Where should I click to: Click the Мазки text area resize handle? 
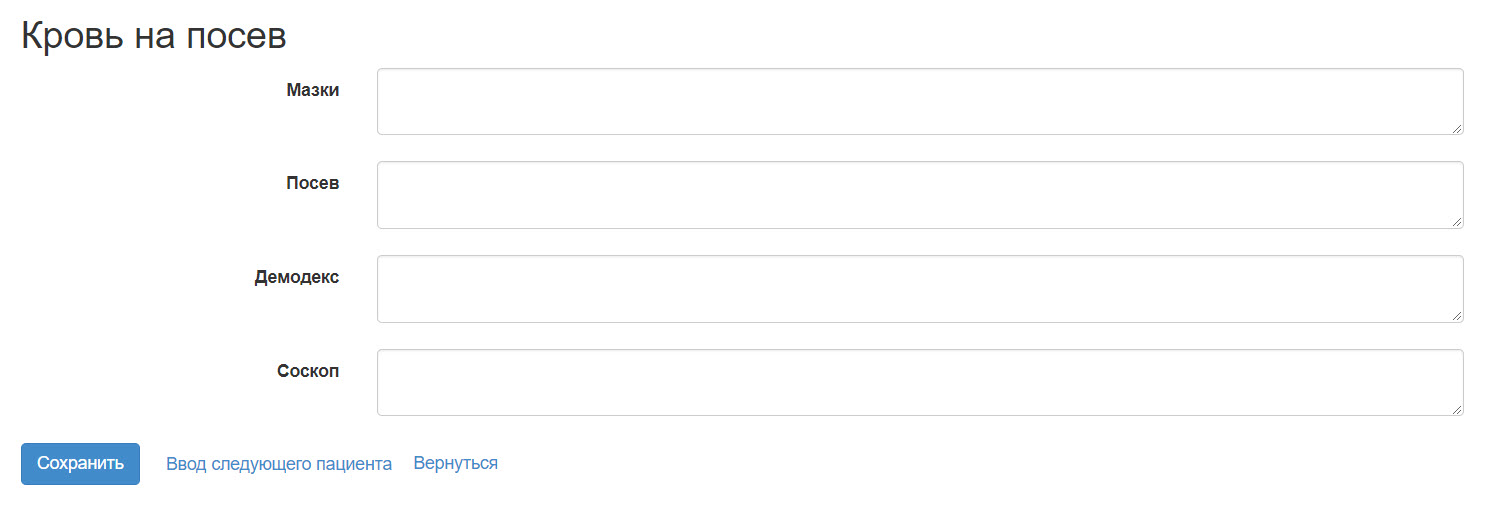(1457, 128)
